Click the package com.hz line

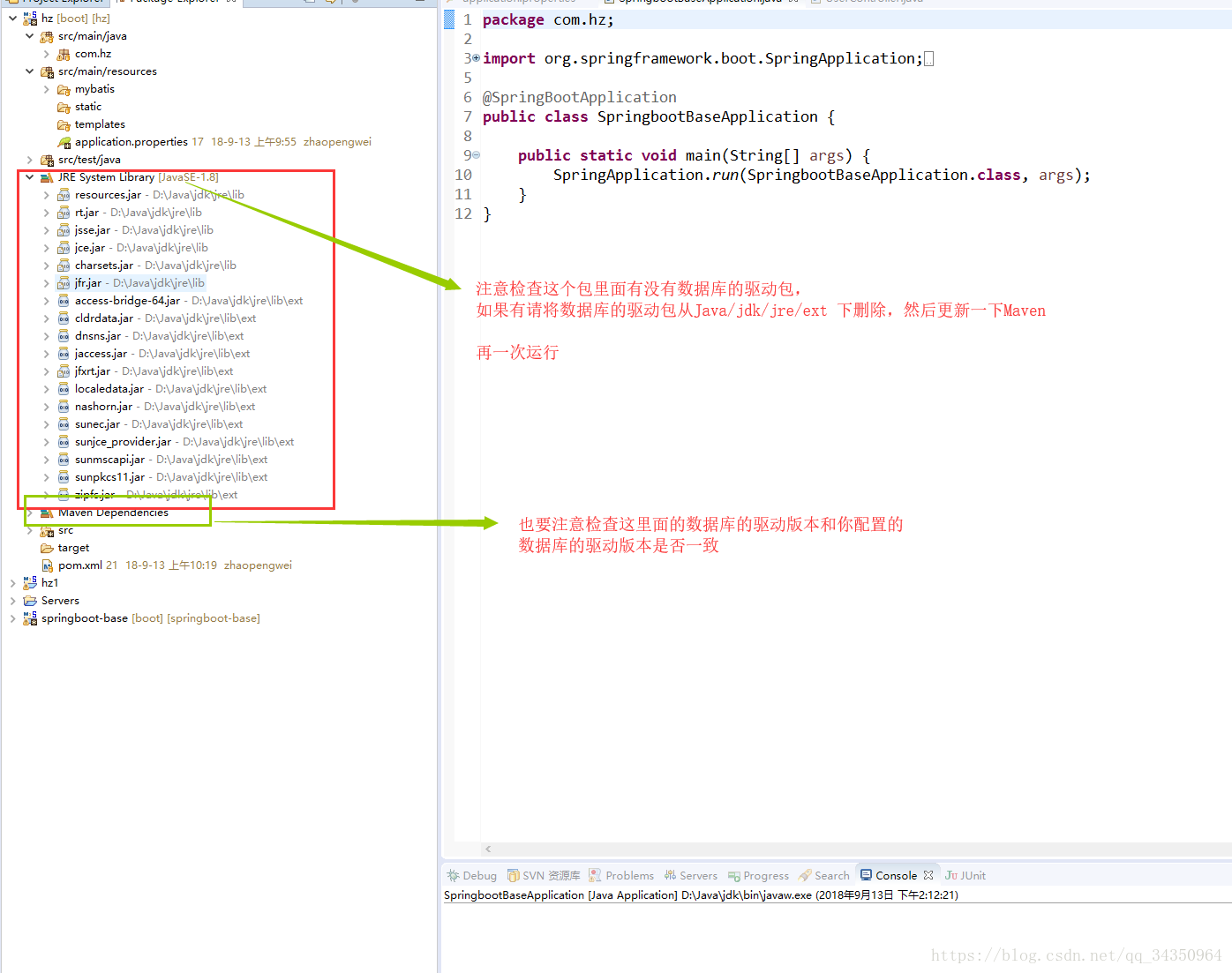548,19
